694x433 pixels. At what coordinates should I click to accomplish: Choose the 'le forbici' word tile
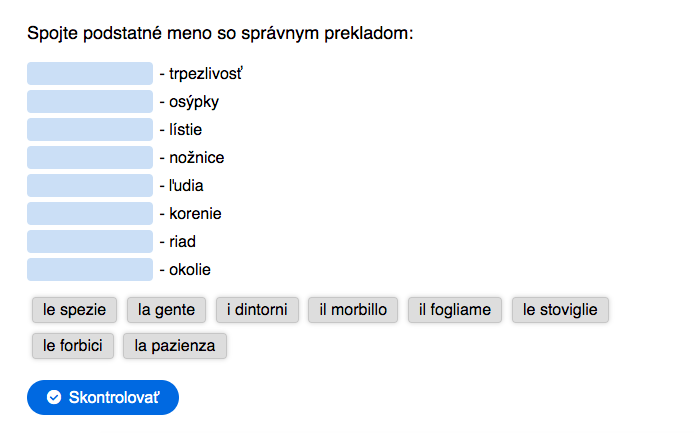tap(73, 346)
